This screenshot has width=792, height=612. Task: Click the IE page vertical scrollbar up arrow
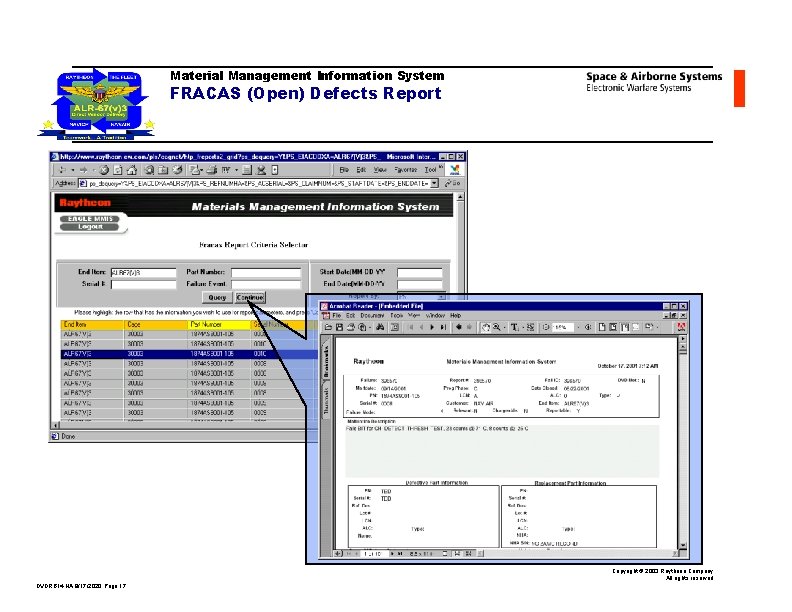[x=460, y=197]
